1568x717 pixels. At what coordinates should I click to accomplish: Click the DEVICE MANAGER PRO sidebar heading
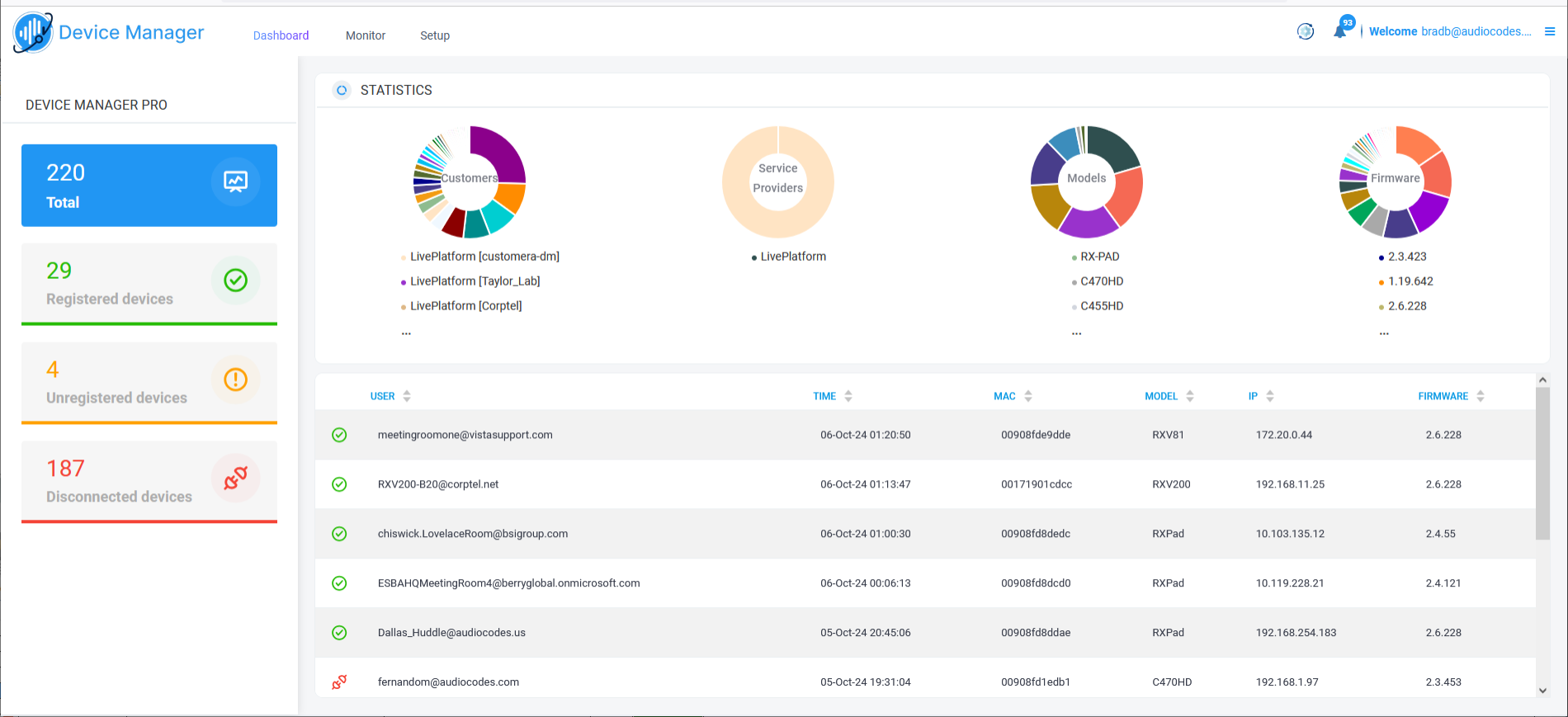point(97,105)
